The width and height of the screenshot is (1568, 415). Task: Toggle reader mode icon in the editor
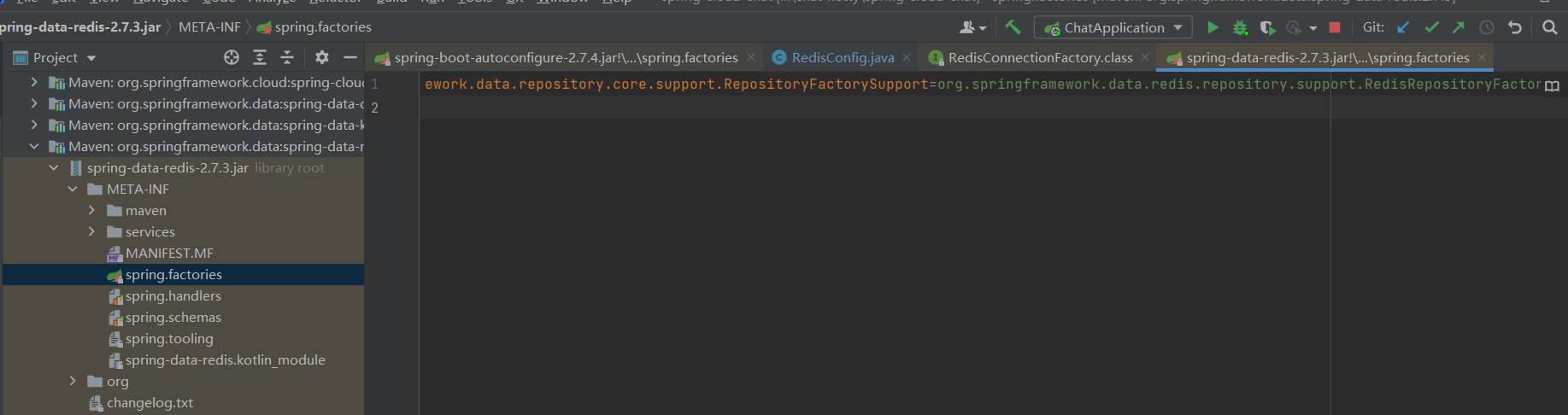(1552, 85)
